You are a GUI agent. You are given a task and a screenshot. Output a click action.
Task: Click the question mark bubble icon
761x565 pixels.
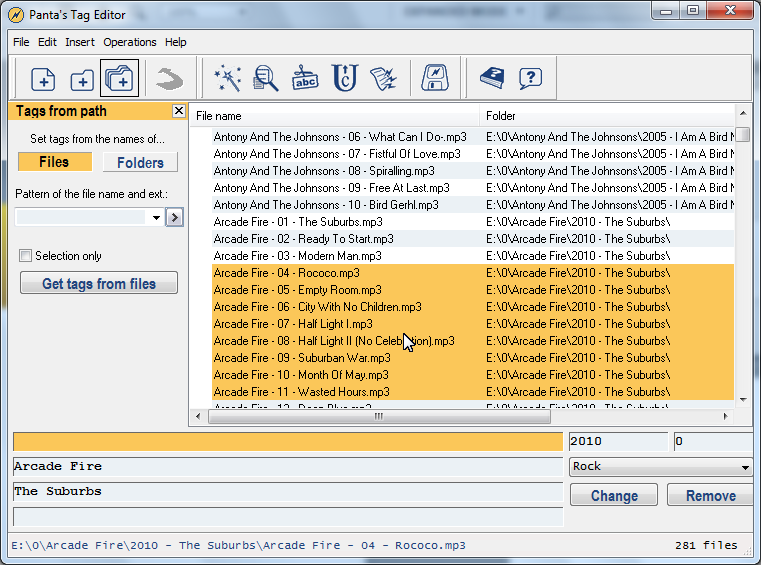coord(530,78)
